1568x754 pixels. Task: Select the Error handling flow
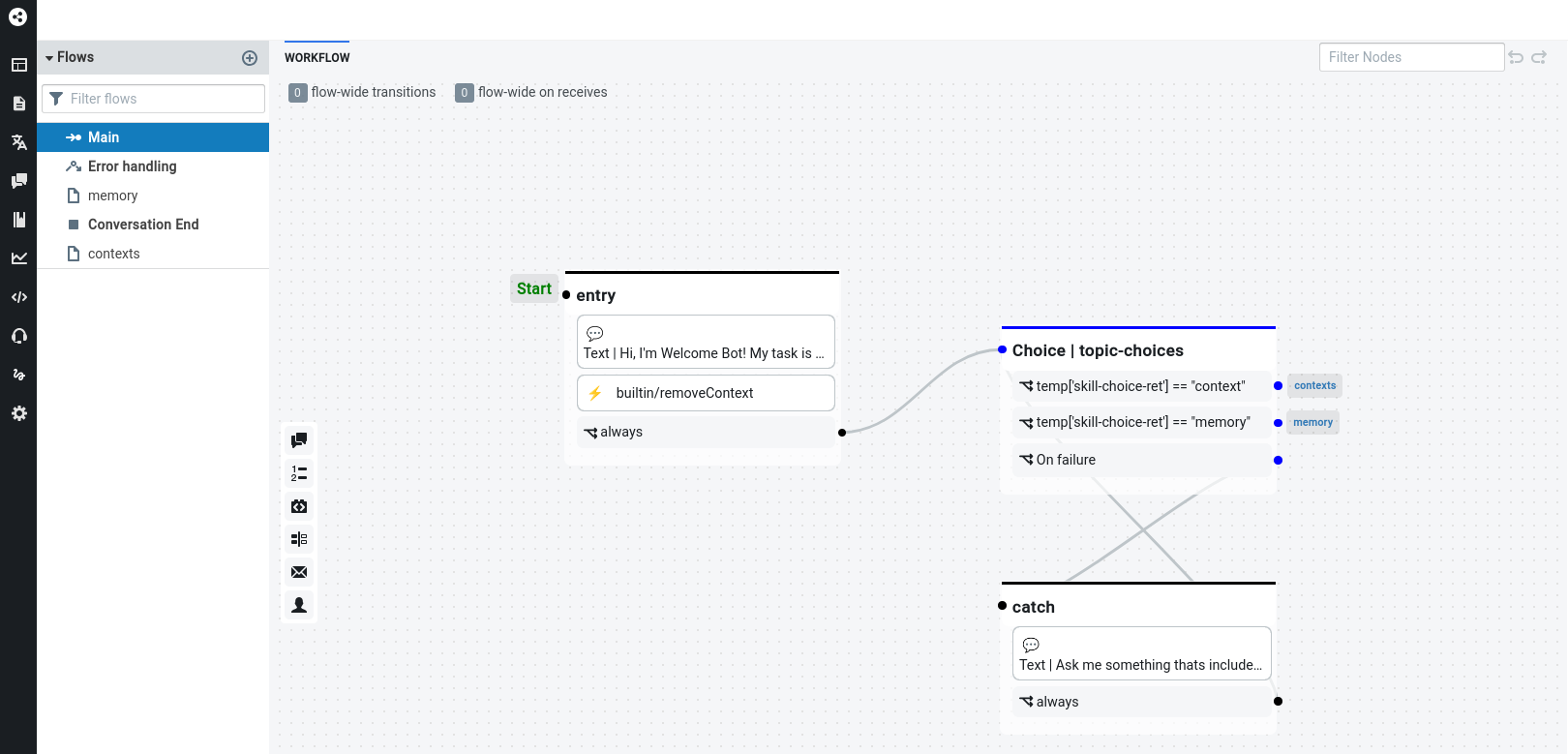click(x=132, y=166)
